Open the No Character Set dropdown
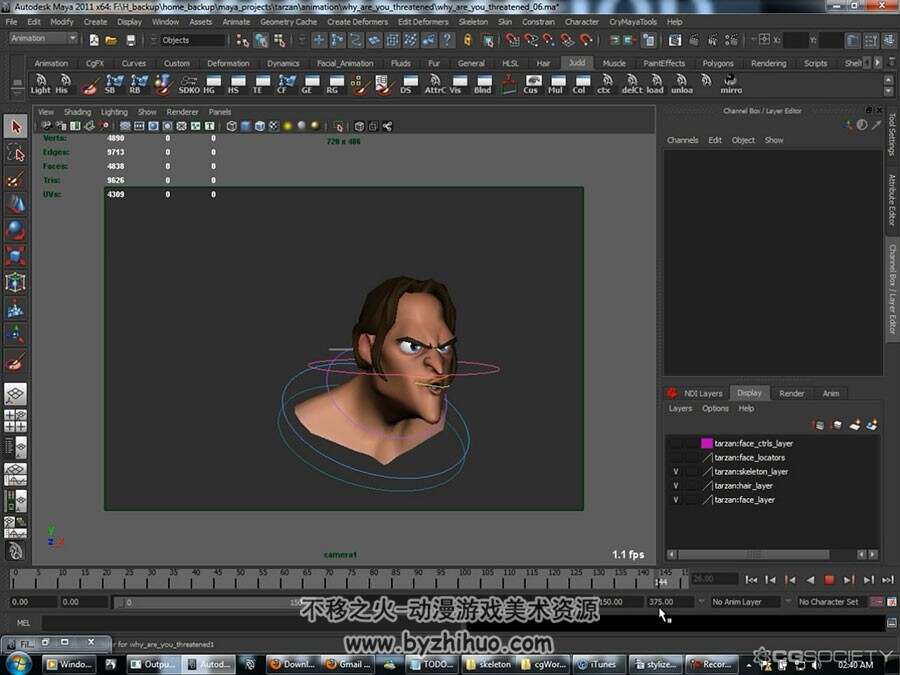This screenshot has height=675, width=900. 832,602
